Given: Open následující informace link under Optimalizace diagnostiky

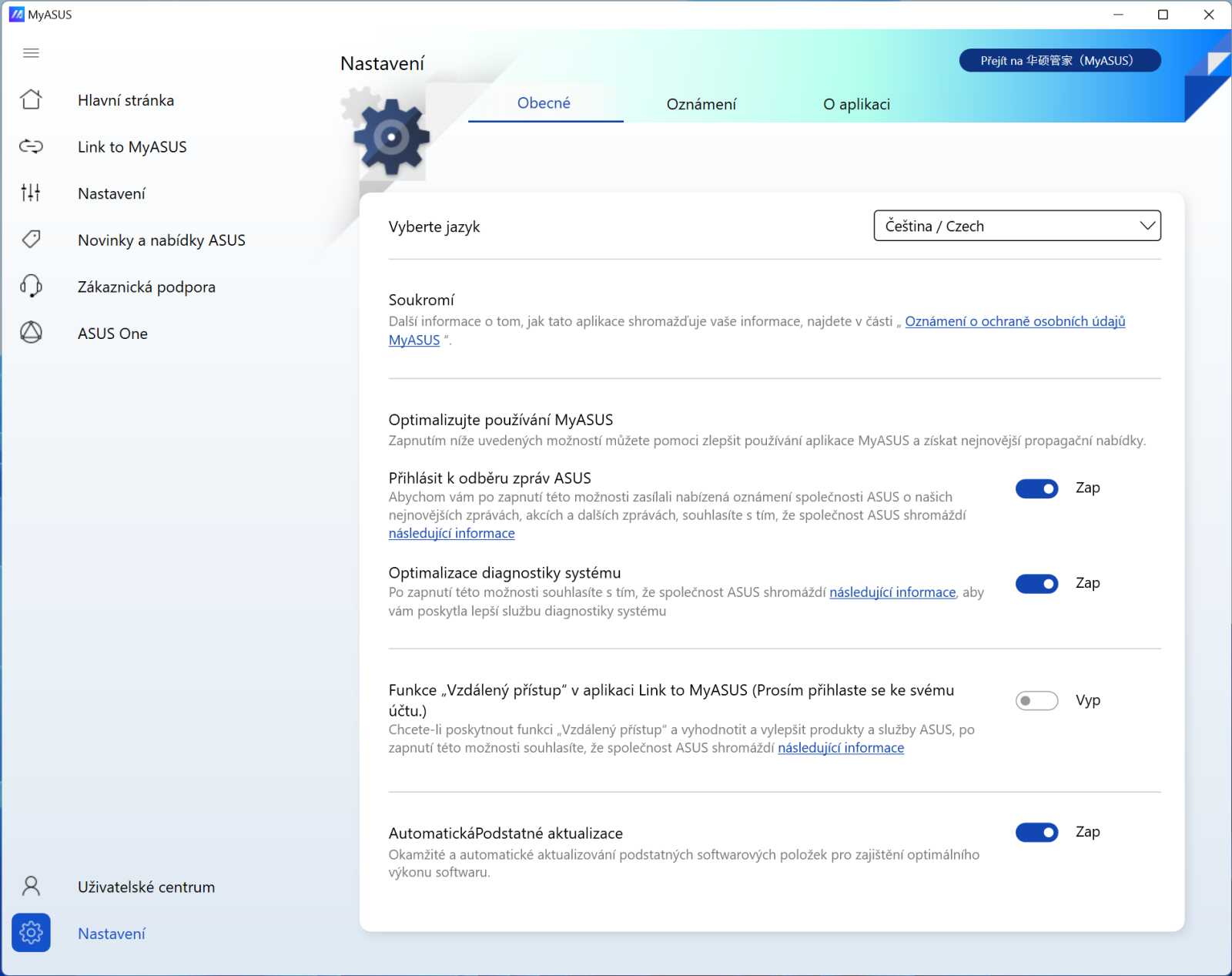Looking at the screenshot, I should point(892,592).
